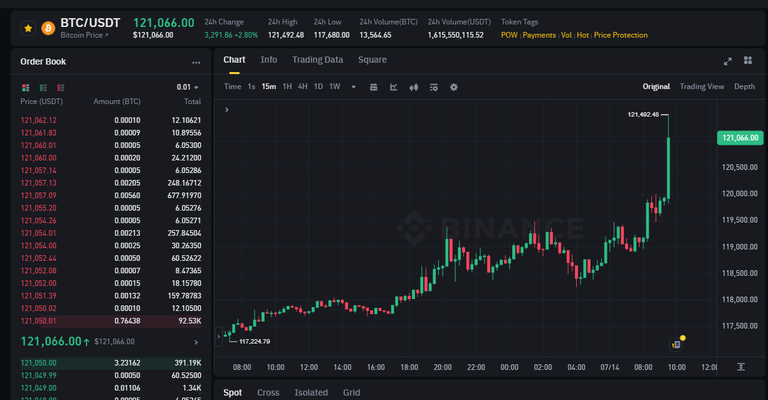The width and height of the screenshot is (768, 400).
Task: Open the trade notification icon on chart
Action: (x=676, y=345)
